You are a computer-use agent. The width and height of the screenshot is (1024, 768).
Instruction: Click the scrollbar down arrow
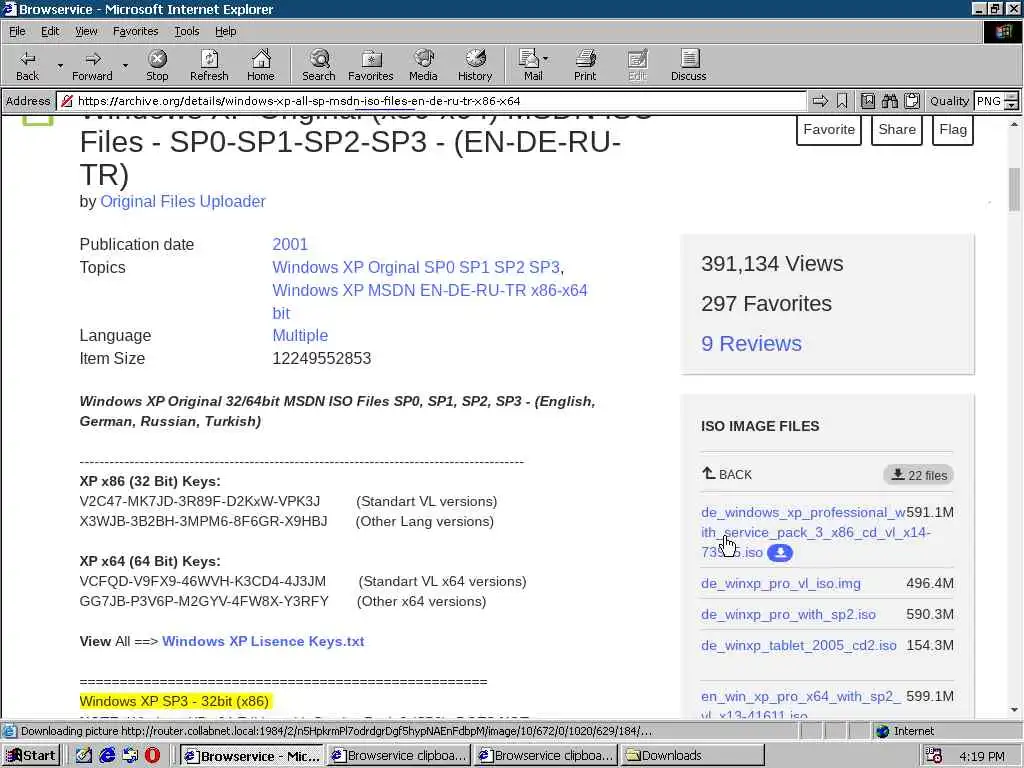point(1014,710)
